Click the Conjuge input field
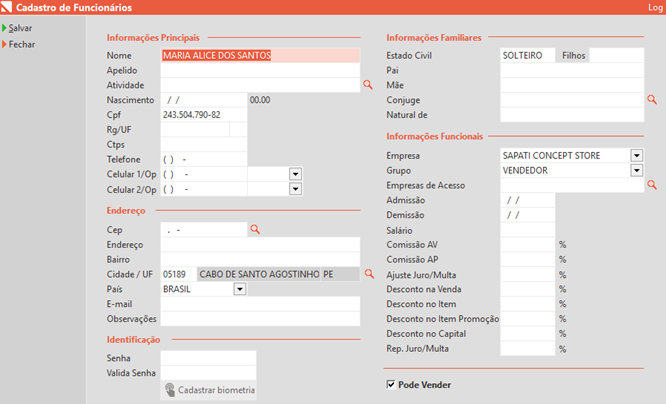The height and width of the screenshot is (404, 666). coord(572,100)
